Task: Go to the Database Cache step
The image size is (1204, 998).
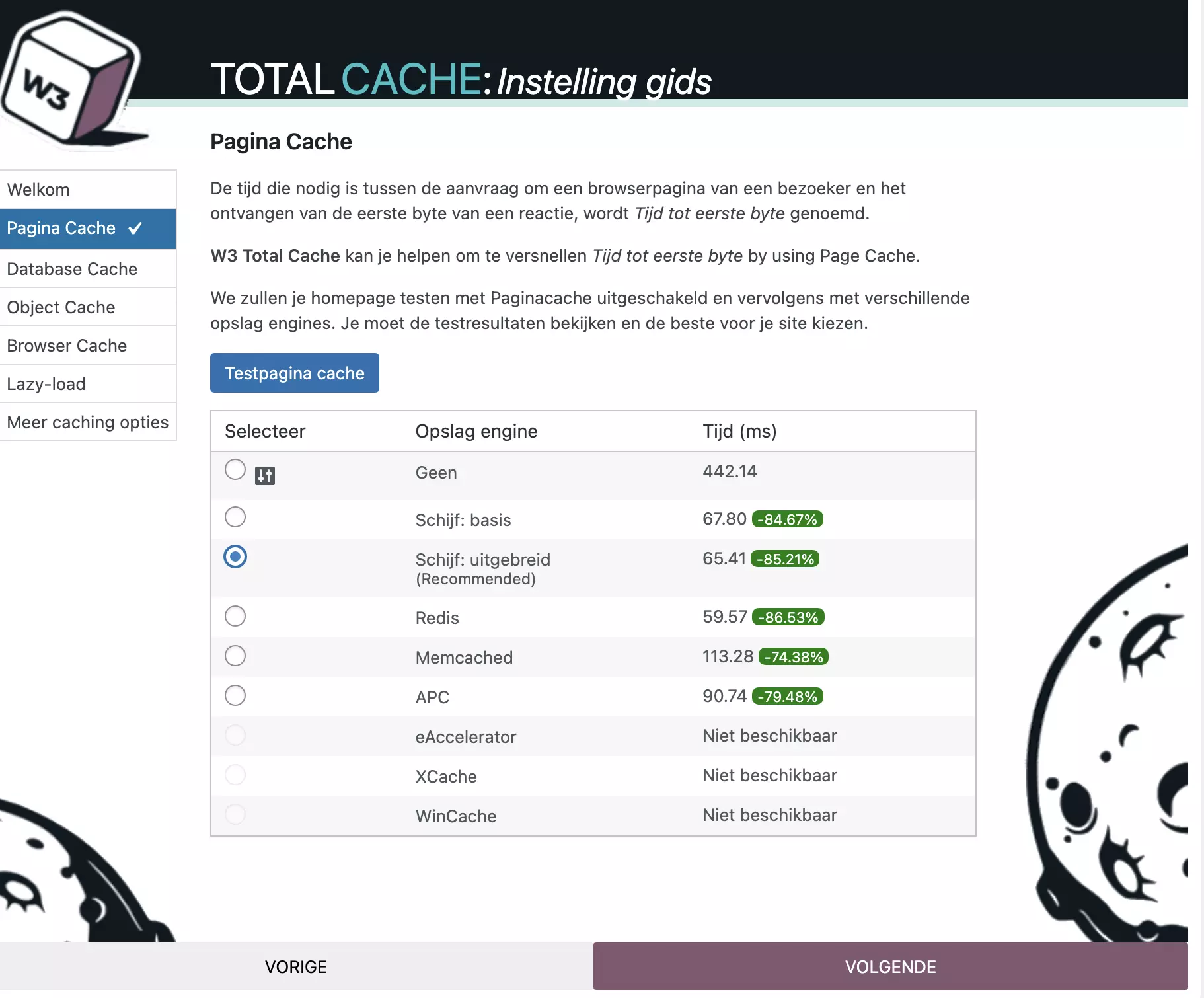Action: click(x=88, y=268)
